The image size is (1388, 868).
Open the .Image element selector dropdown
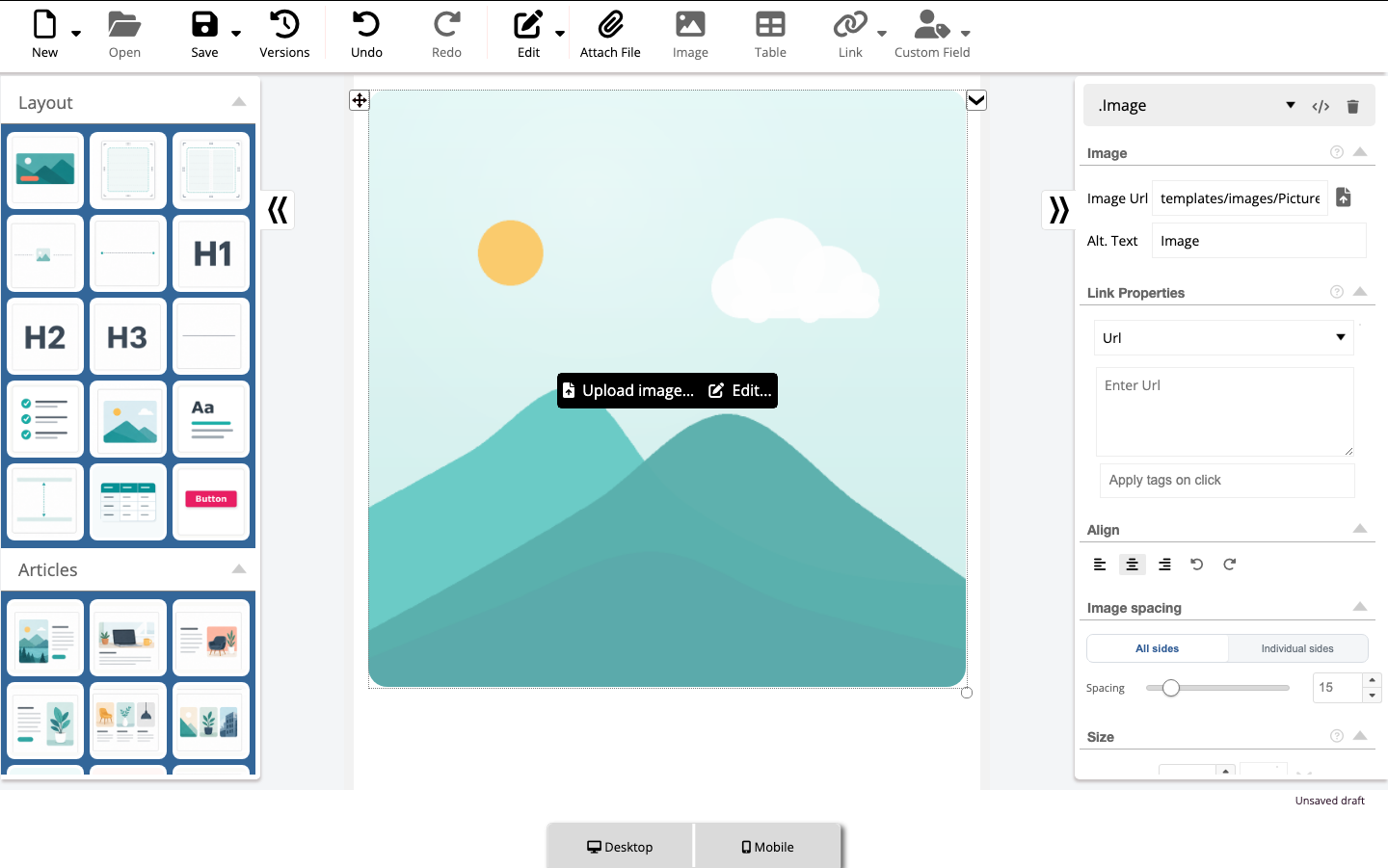[1291, 105]
